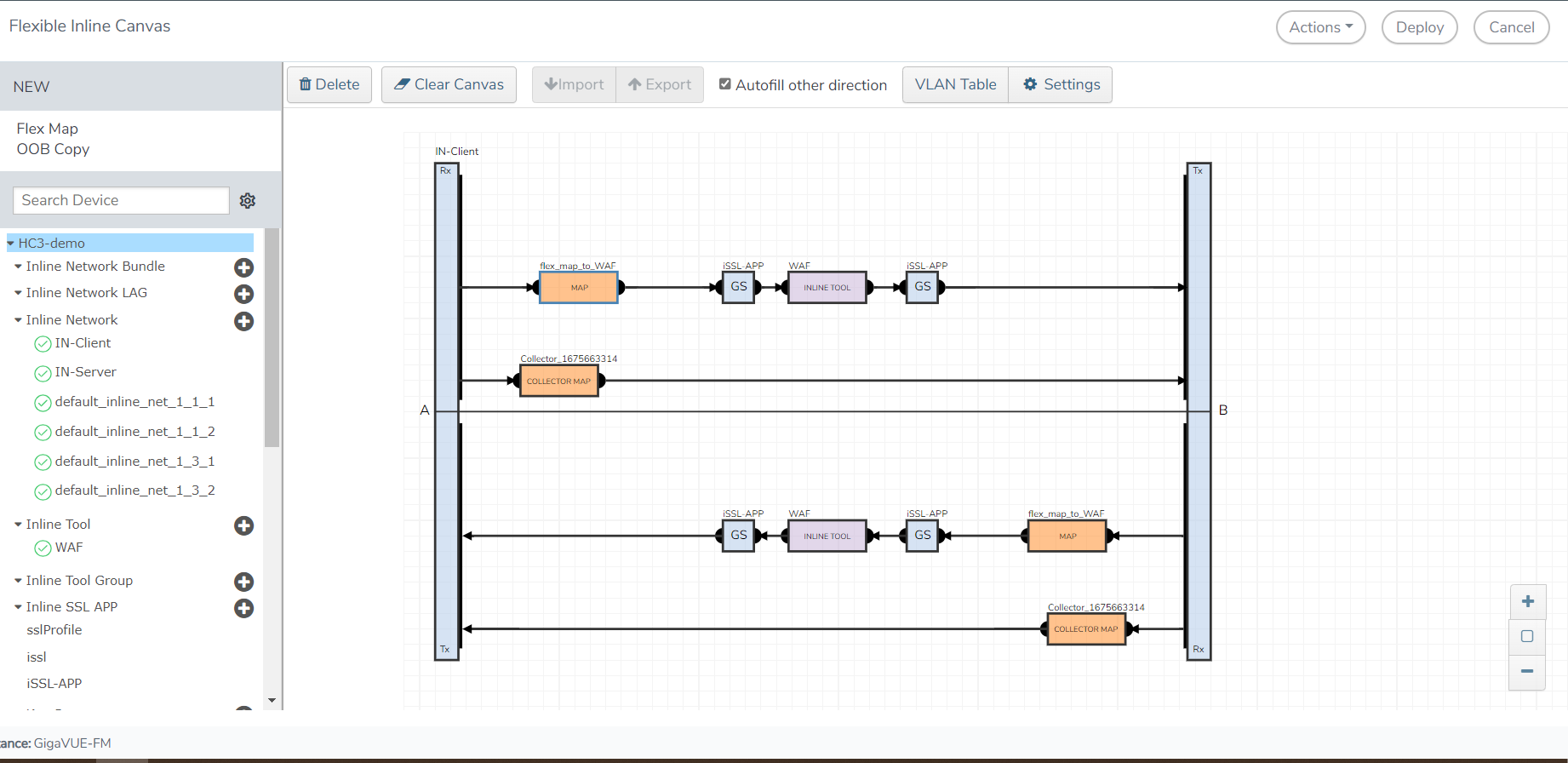Select the WAF inline tool
Screen dimensions: 1568x763
[69, 548]
